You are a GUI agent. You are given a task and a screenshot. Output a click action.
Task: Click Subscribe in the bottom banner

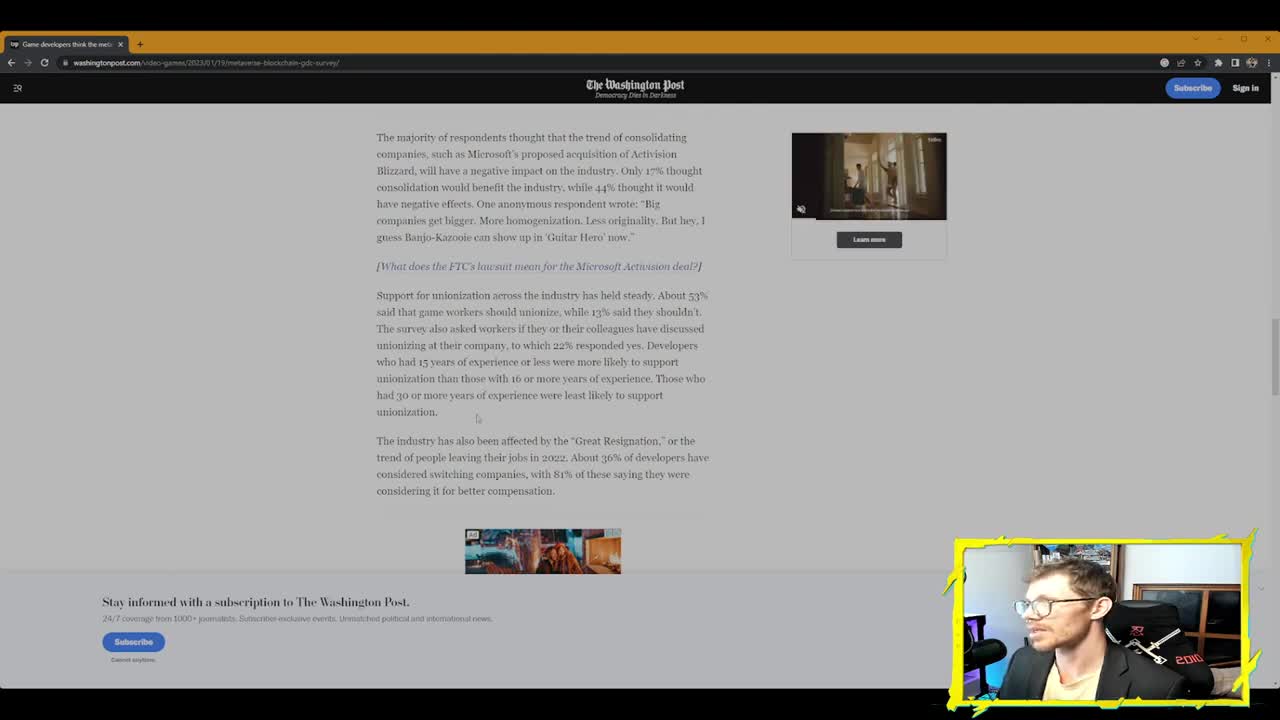point(133,642)
